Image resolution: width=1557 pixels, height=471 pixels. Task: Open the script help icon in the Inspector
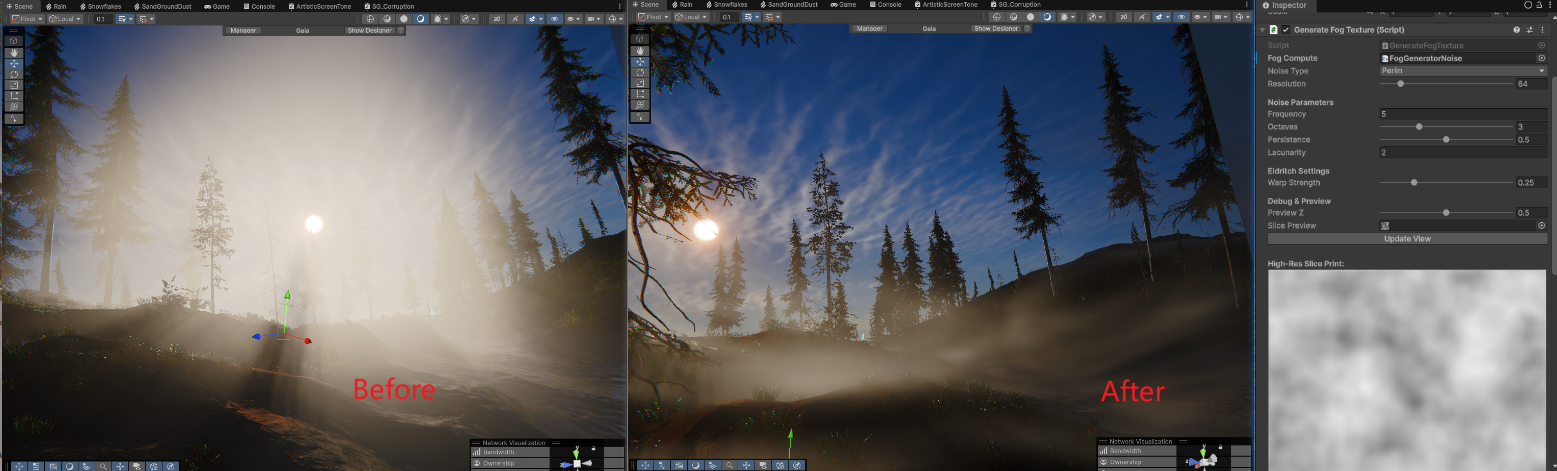coord(1516,30)
